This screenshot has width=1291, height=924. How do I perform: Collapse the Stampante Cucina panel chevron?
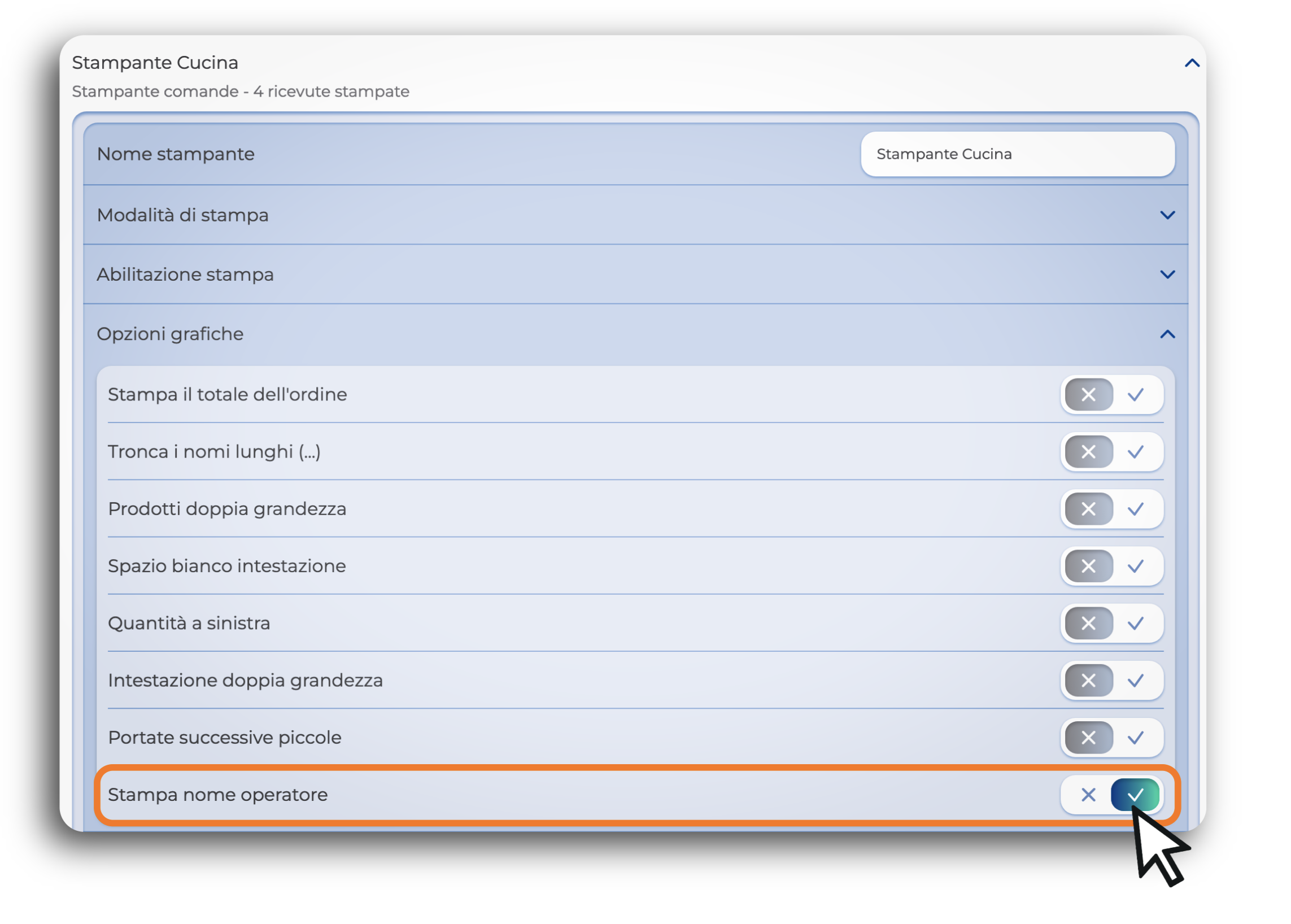(1192, 63)
